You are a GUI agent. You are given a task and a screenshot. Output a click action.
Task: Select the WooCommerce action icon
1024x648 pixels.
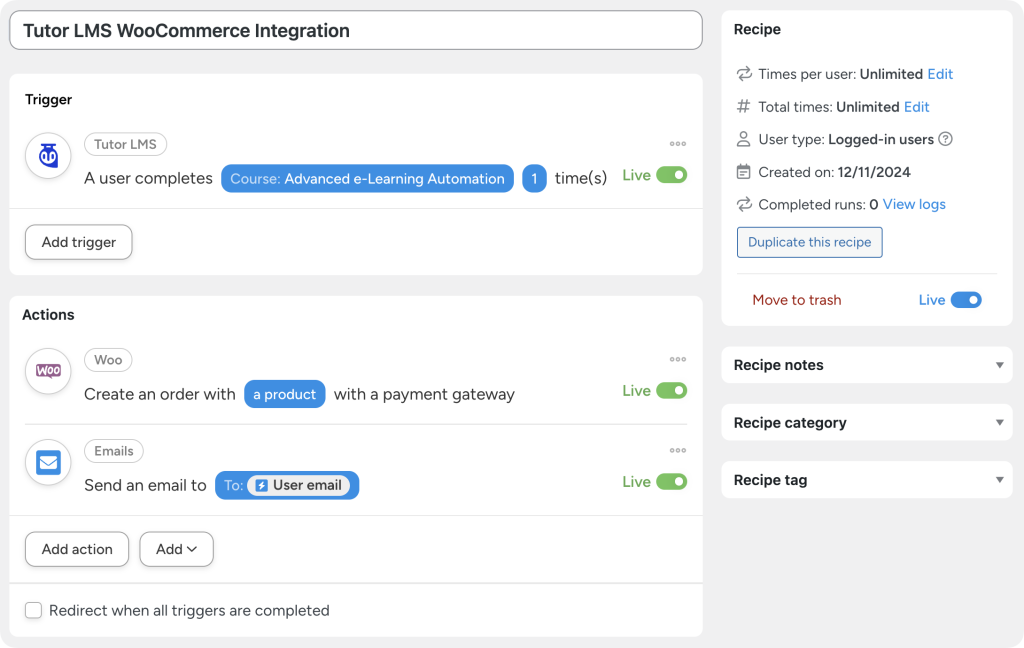click(47, 371)
